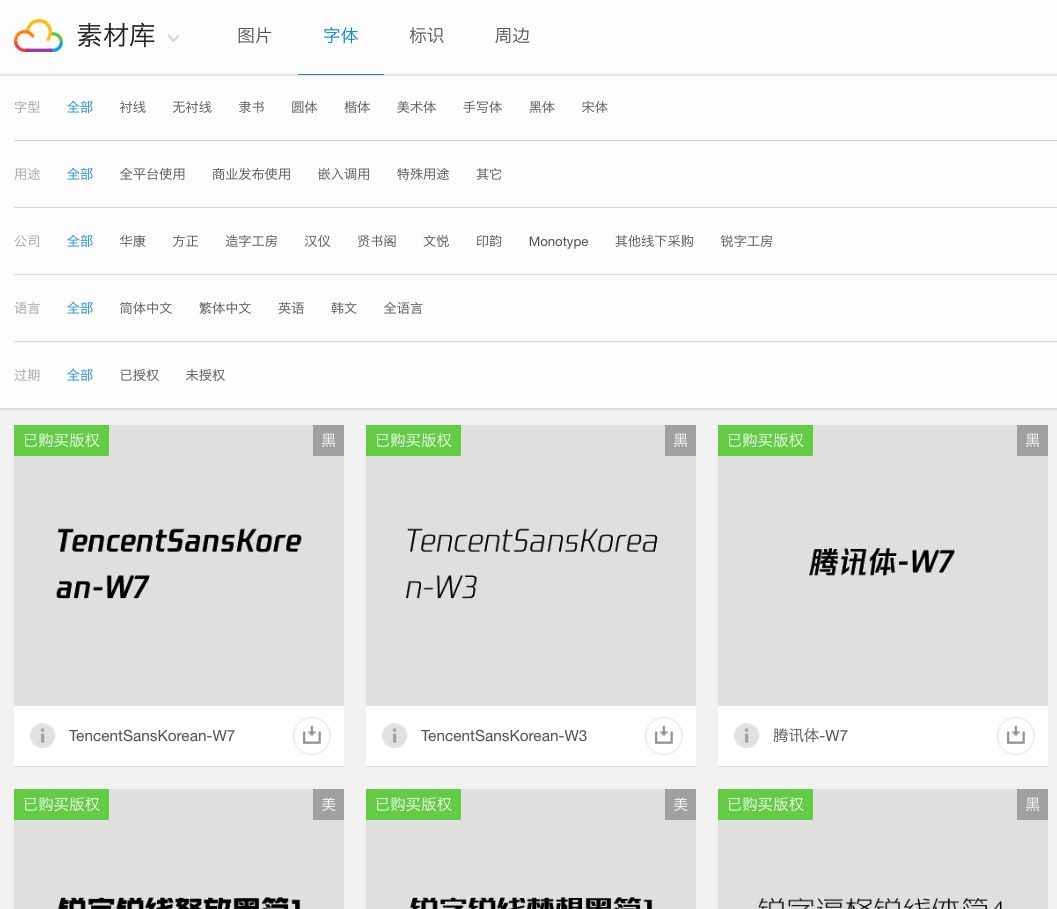This screenshot has width=1057, height=909.
Task: Pick 美术体 font type filter
Action: (416, 107)
